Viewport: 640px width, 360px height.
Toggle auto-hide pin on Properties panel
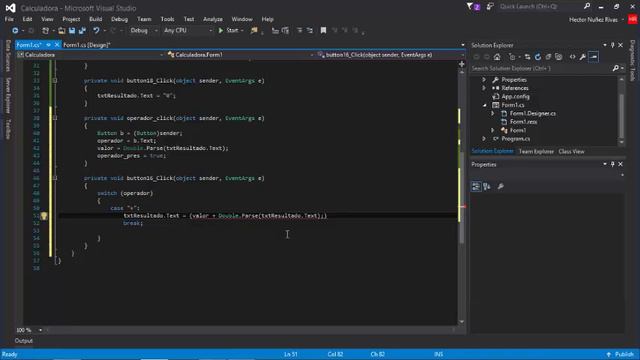point(613,164)
